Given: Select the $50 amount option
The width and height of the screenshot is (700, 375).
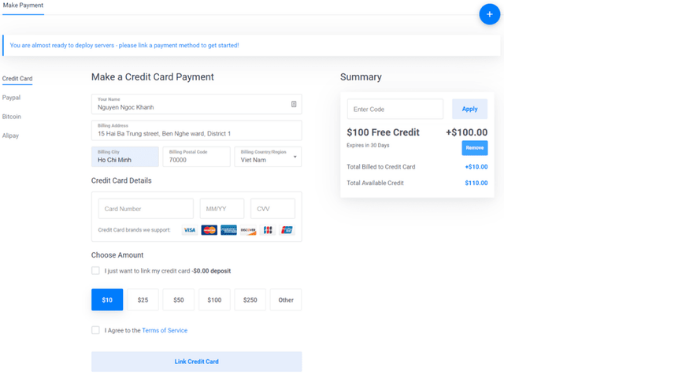Looking at the screenshot, I should [x=179, y=300].
